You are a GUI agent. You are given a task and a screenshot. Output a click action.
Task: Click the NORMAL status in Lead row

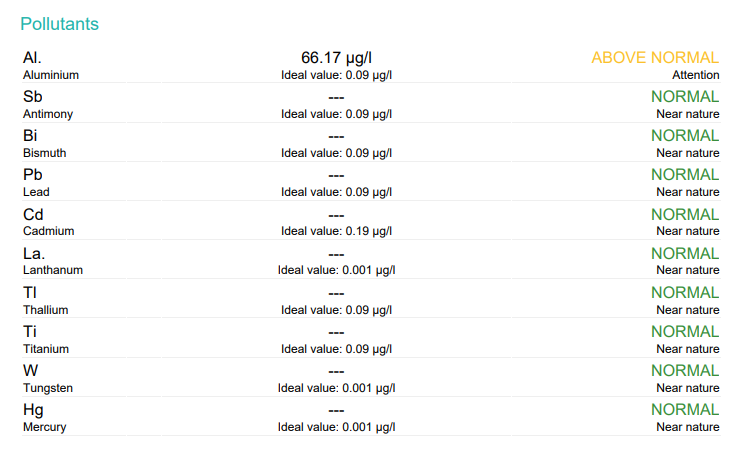tap(685, 174)
